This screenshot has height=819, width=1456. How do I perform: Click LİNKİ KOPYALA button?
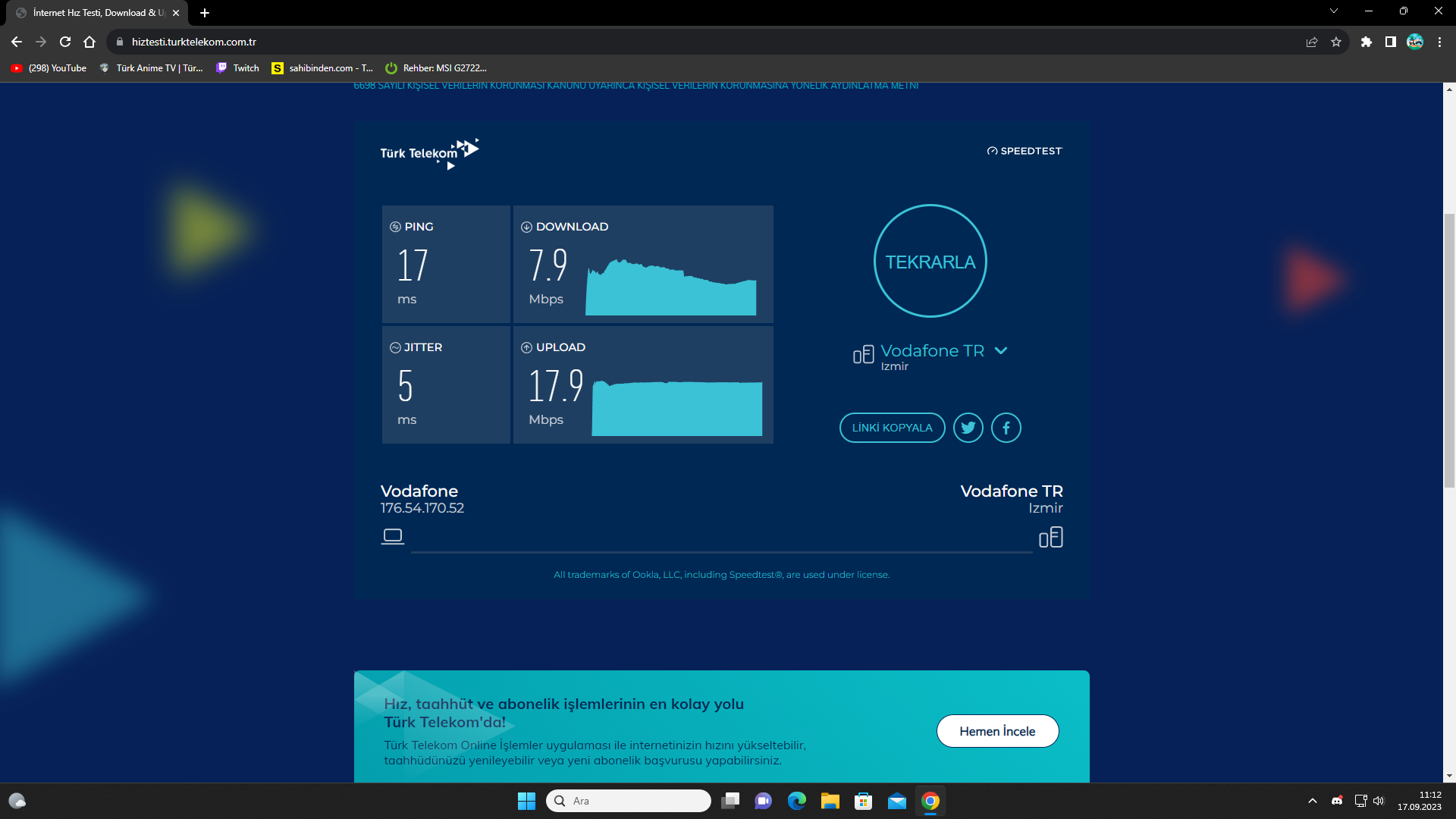(892, 428)
